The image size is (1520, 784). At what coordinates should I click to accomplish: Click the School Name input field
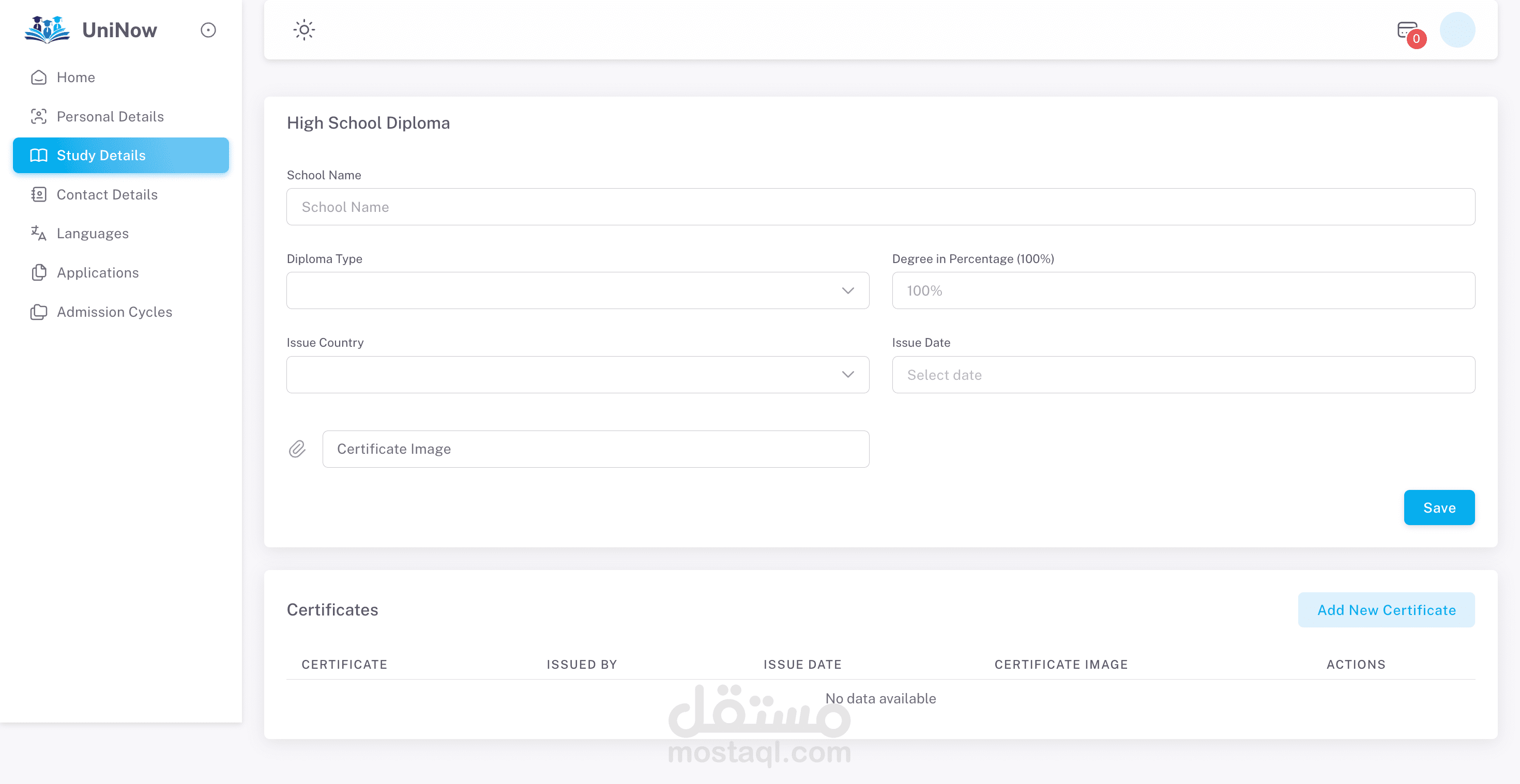click(x=880, y=207)
